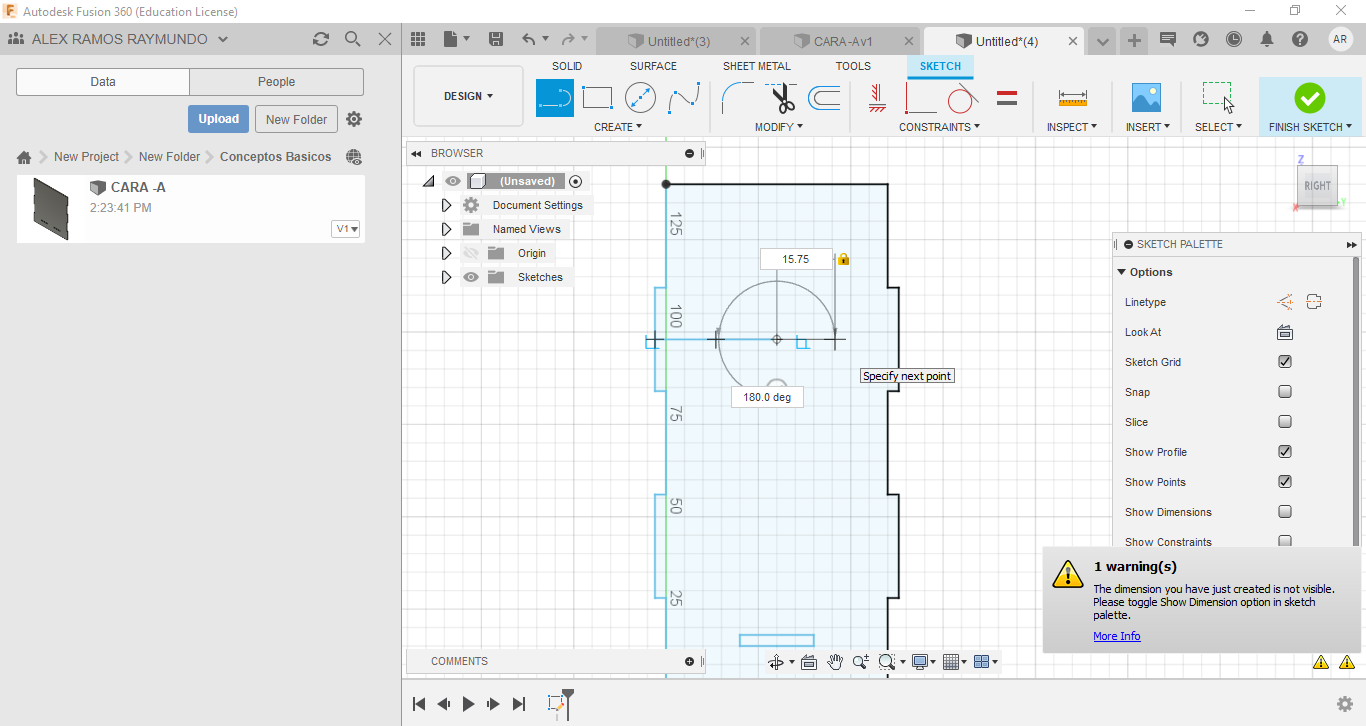Click the Select window tool
Image resolution: width=1366 pixels, height=726 pixels.
point(1218,98)
